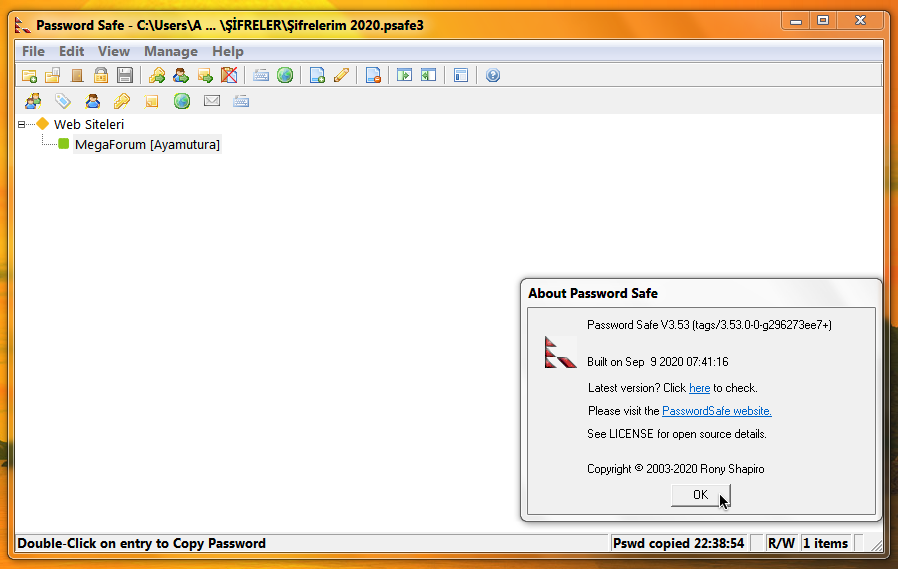Click the Email envelope drag-bar icon
Image resolution: width=898 pixels, height=569 pixels.
pos(212,101)
